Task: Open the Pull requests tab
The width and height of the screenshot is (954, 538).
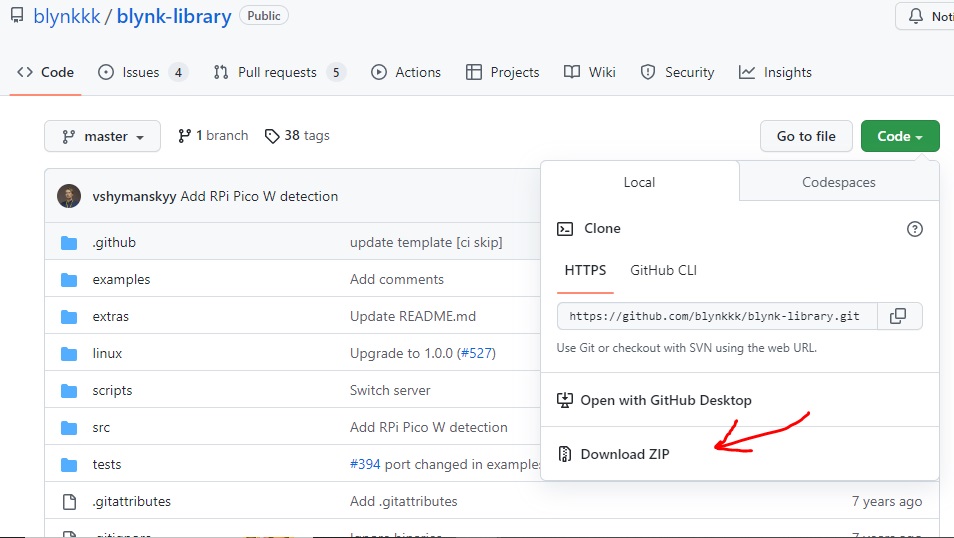Action: [279, 72]
